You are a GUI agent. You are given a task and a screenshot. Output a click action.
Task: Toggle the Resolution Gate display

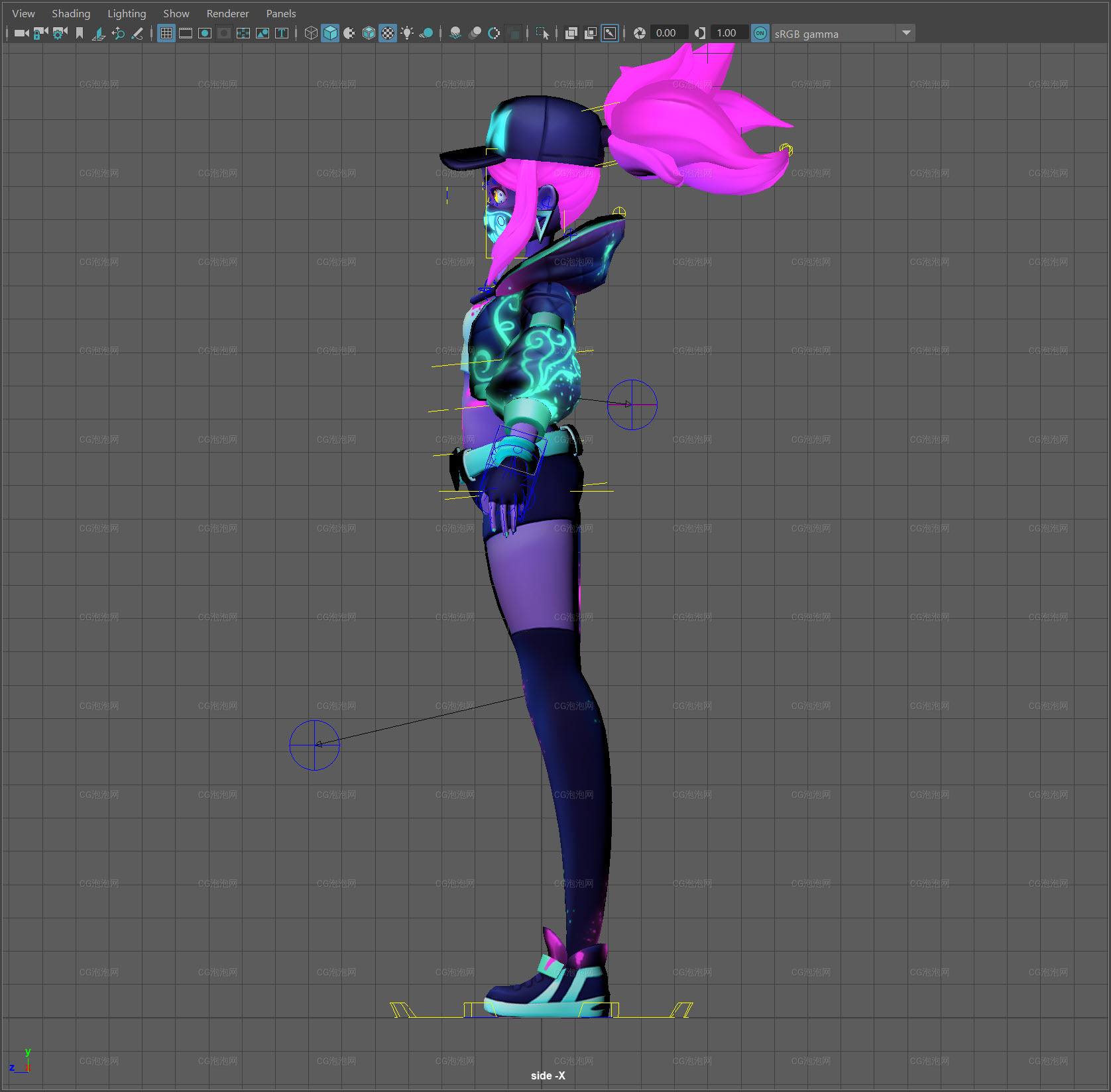[205, 33]
